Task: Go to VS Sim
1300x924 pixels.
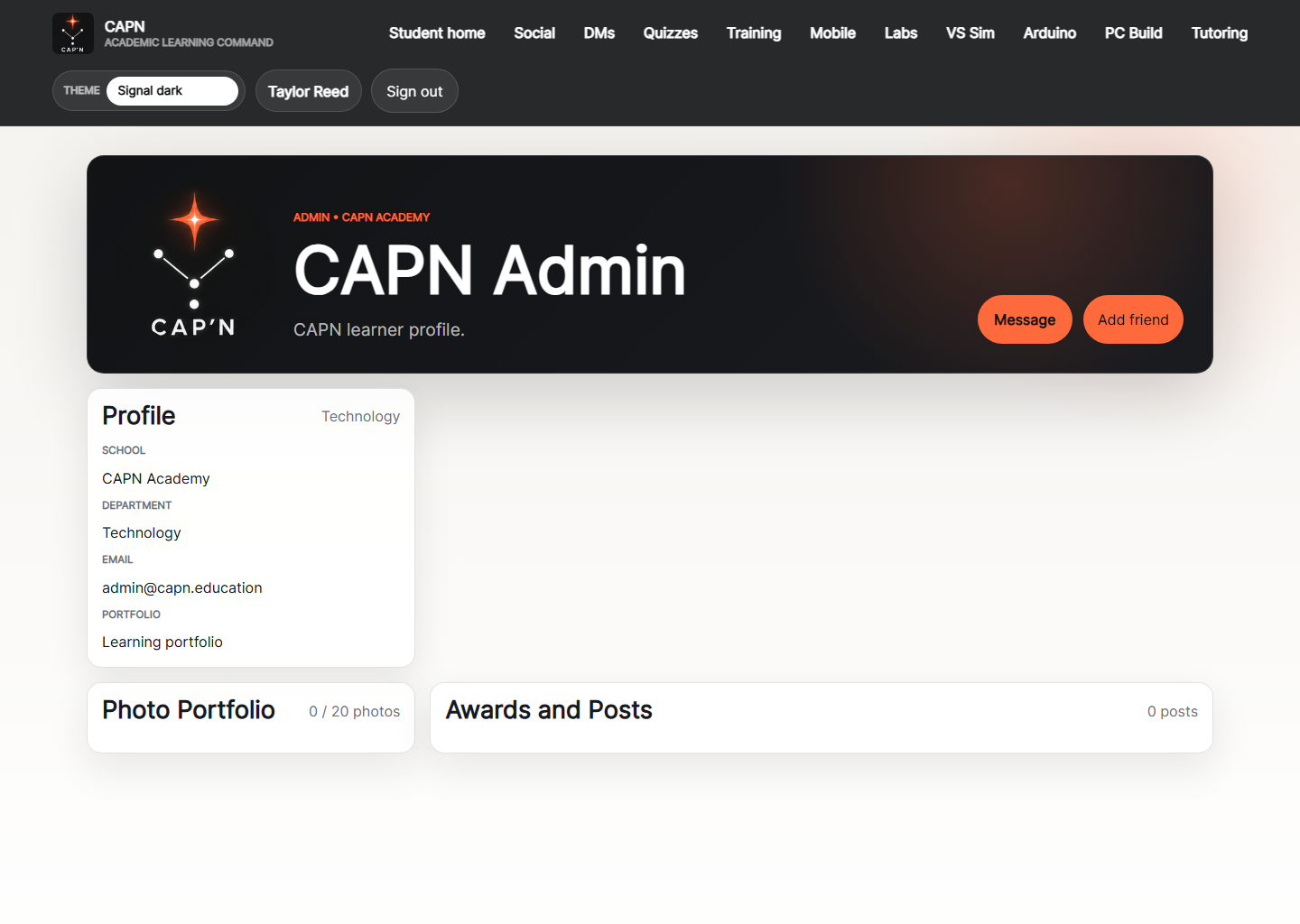Action: 970,33
